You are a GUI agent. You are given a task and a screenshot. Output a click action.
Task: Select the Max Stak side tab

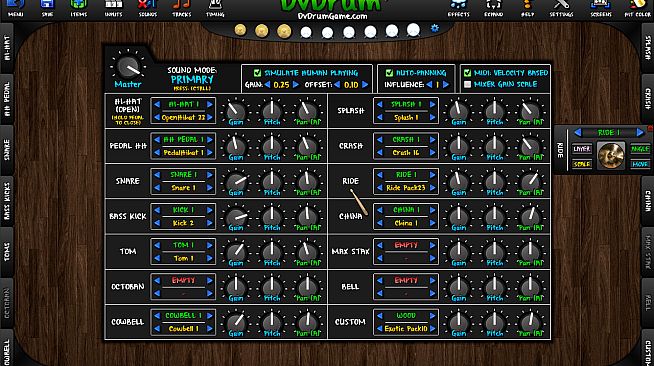(648, 252)
